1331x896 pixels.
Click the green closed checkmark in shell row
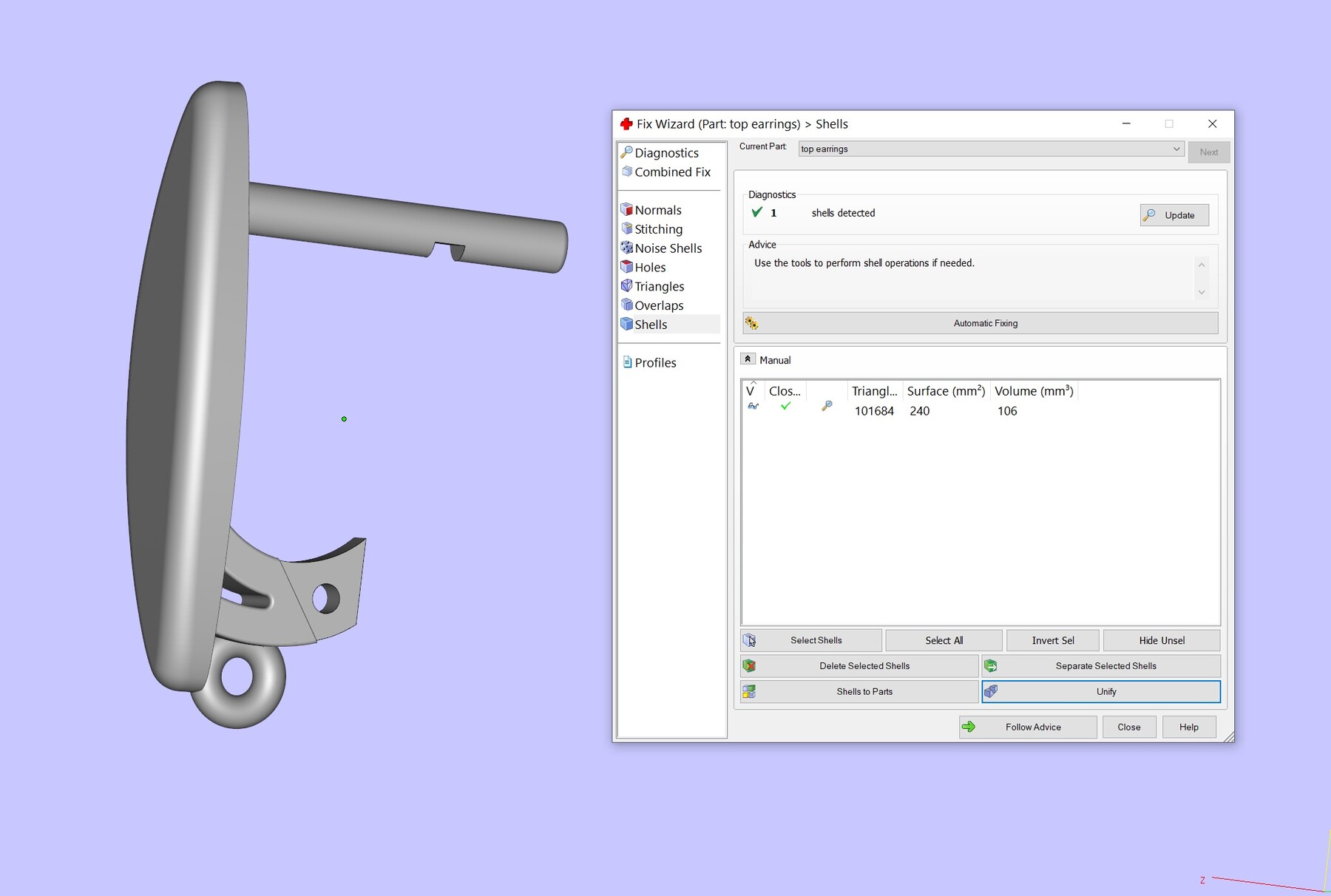pyautogui.click(x=785, y=406)
